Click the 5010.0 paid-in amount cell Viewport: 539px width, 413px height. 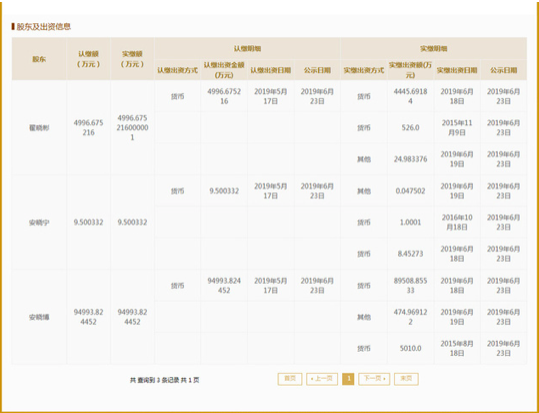[x=410, y=348]
